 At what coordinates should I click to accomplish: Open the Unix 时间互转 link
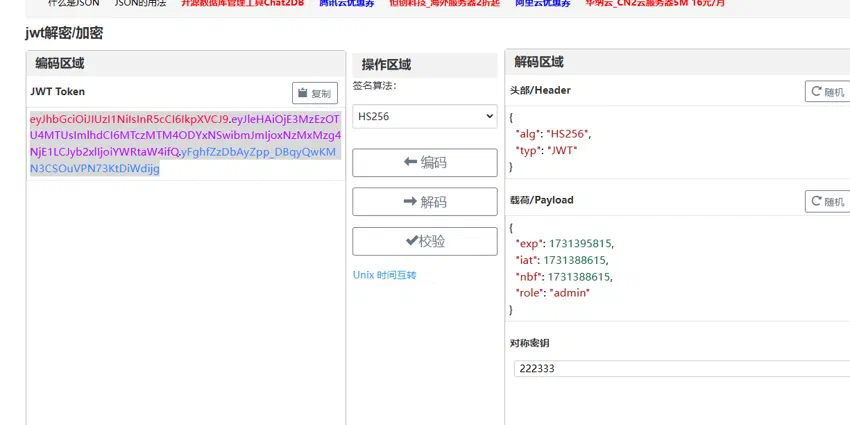[x=384, y=275]
